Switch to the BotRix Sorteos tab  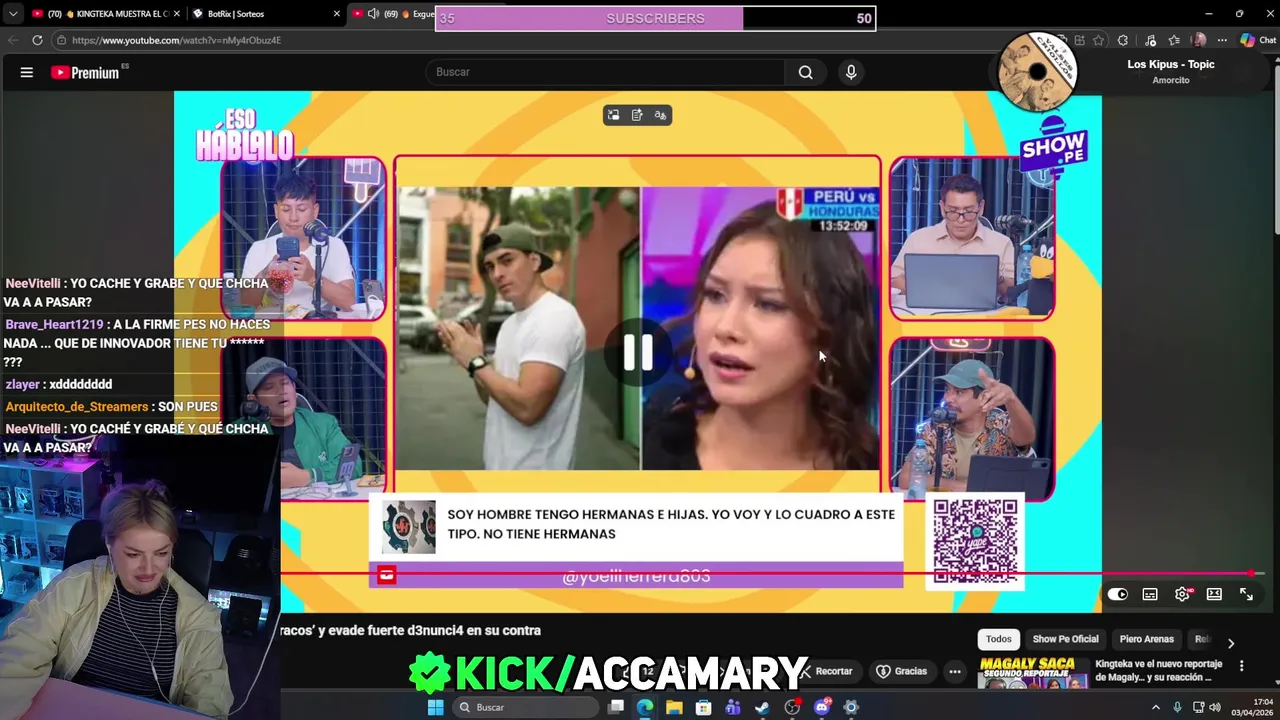click(x=255, y=14)
